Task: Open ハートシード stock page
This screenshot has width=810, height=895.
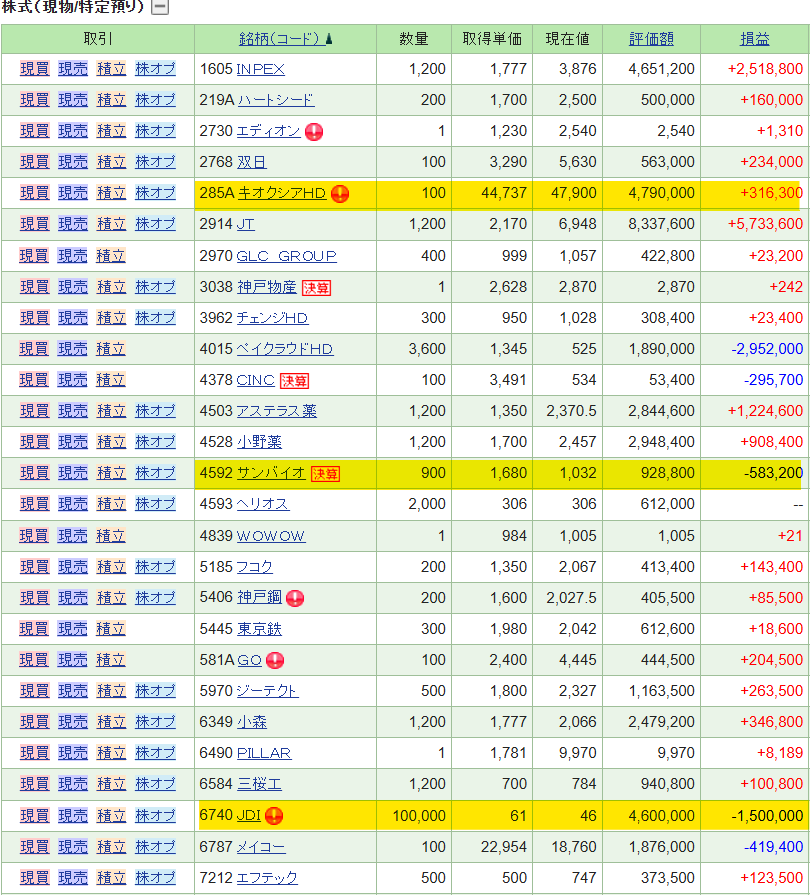Action: pos(276,100)
